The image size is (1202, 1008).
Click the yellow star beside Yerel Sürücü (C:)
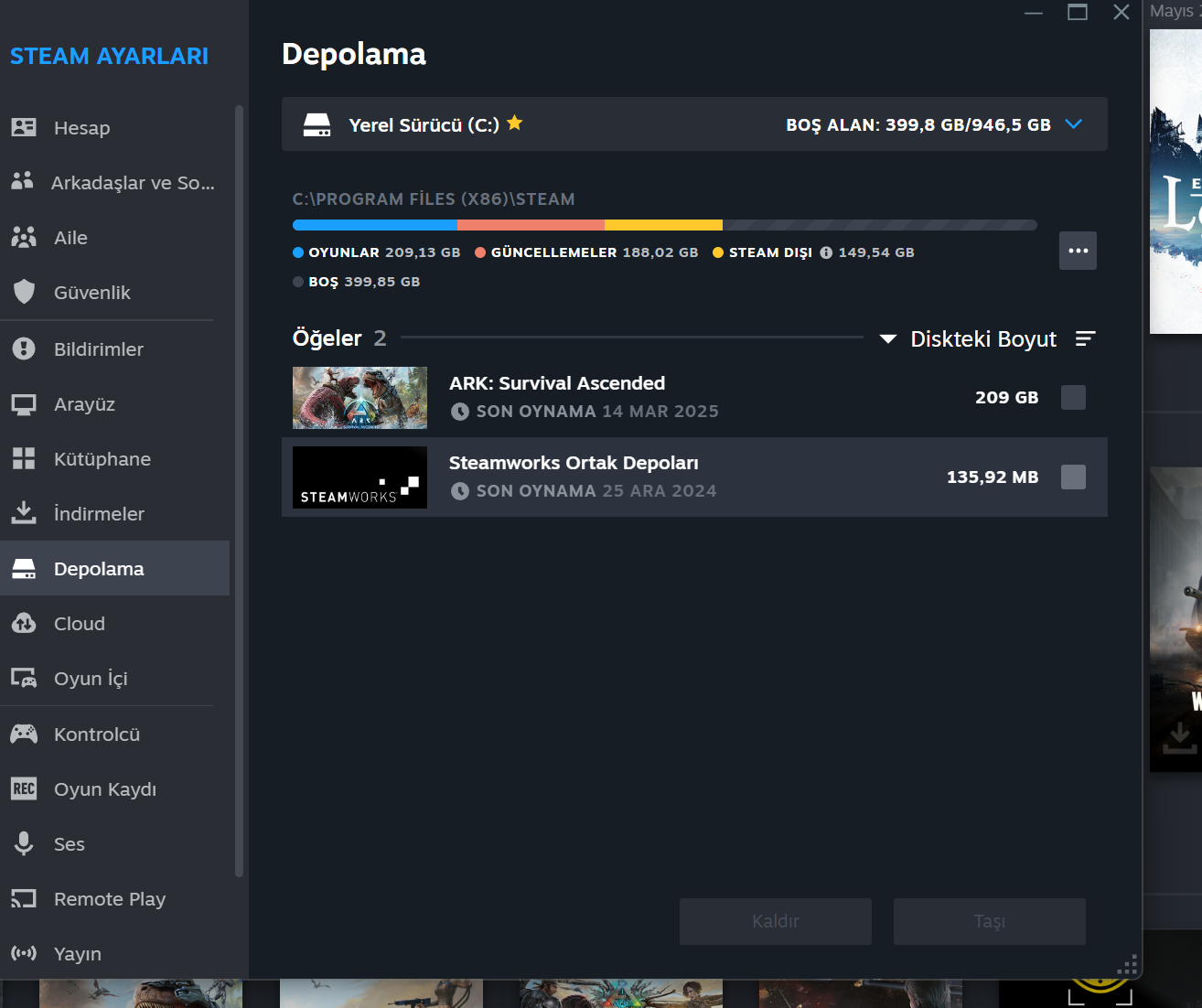(x=515, y=123)
